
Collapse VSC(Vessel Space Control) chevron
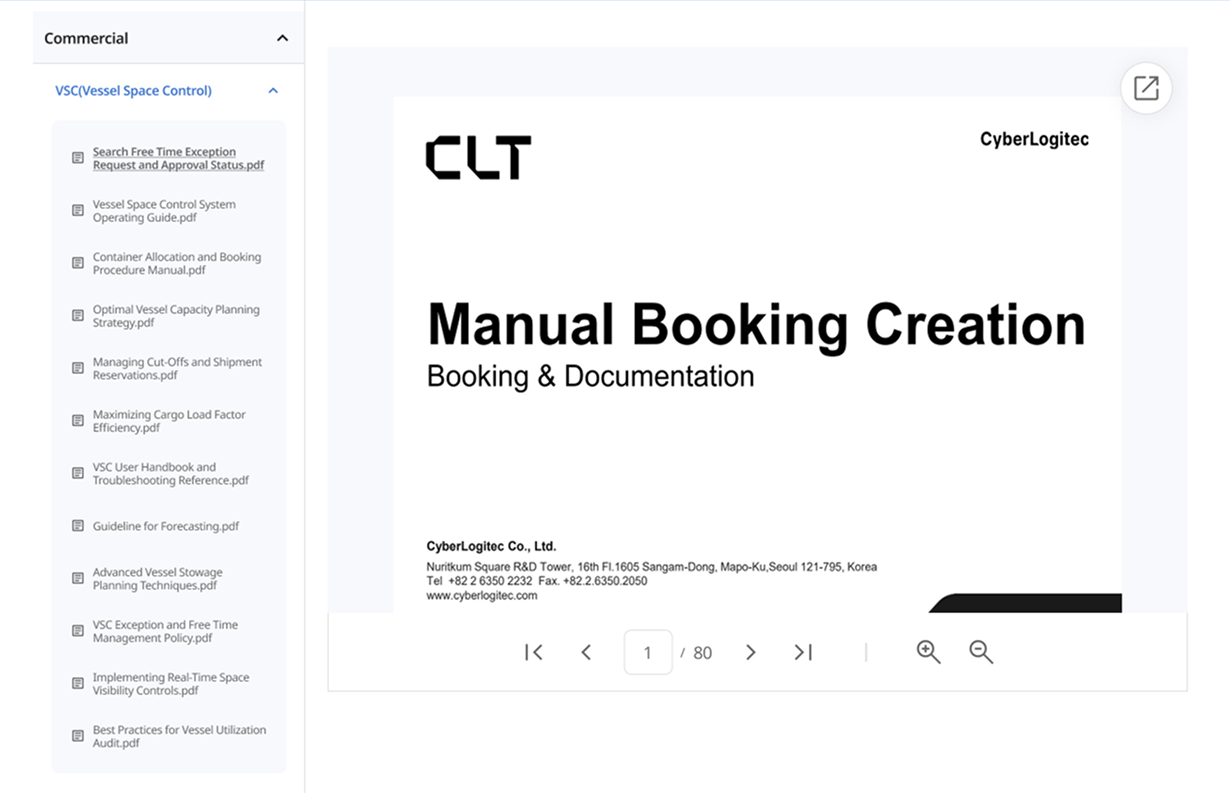pyautogui.click(x=273, y=91)
